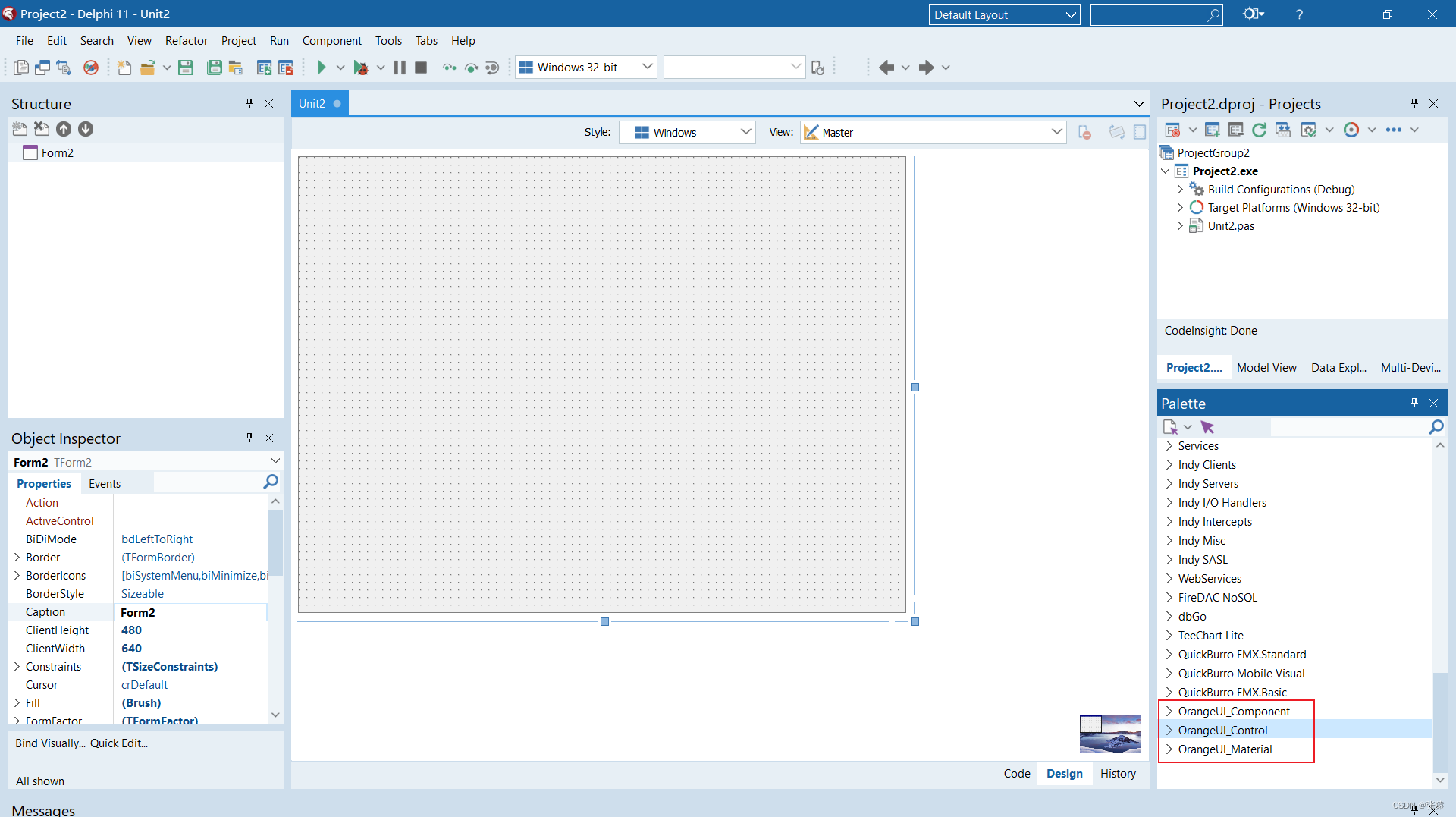Image resolution: width=1456 pixels, height=817 pixels.
Task: Switch to the History tab
Action: pos(1118,773)
